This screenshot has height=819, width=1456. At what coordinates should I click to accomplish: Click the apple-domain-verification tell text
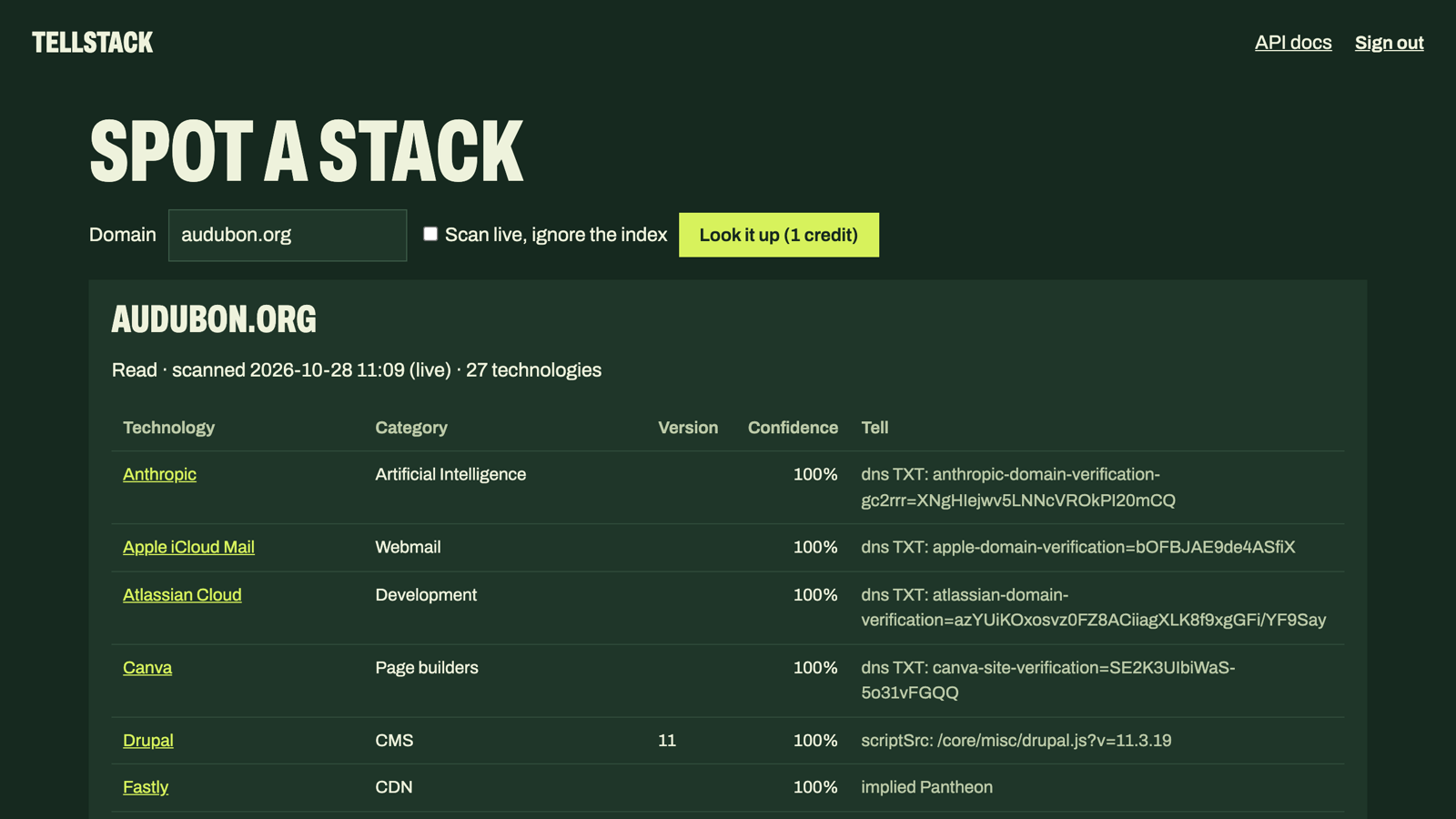1078,547
